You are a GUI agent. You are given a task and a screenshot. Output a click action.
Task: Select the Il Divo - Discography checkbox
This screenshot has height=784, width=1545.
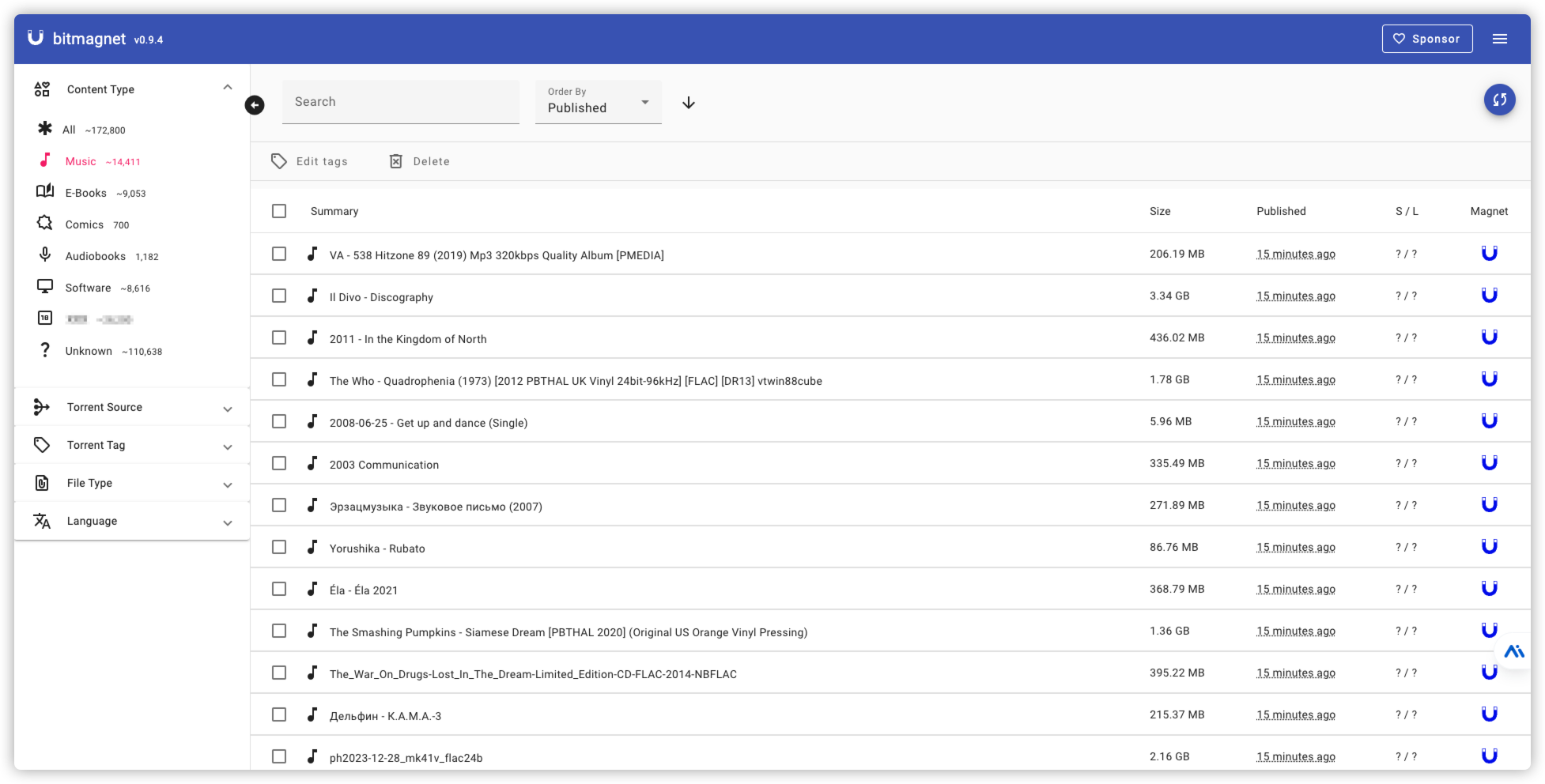[x=279, y=296]
